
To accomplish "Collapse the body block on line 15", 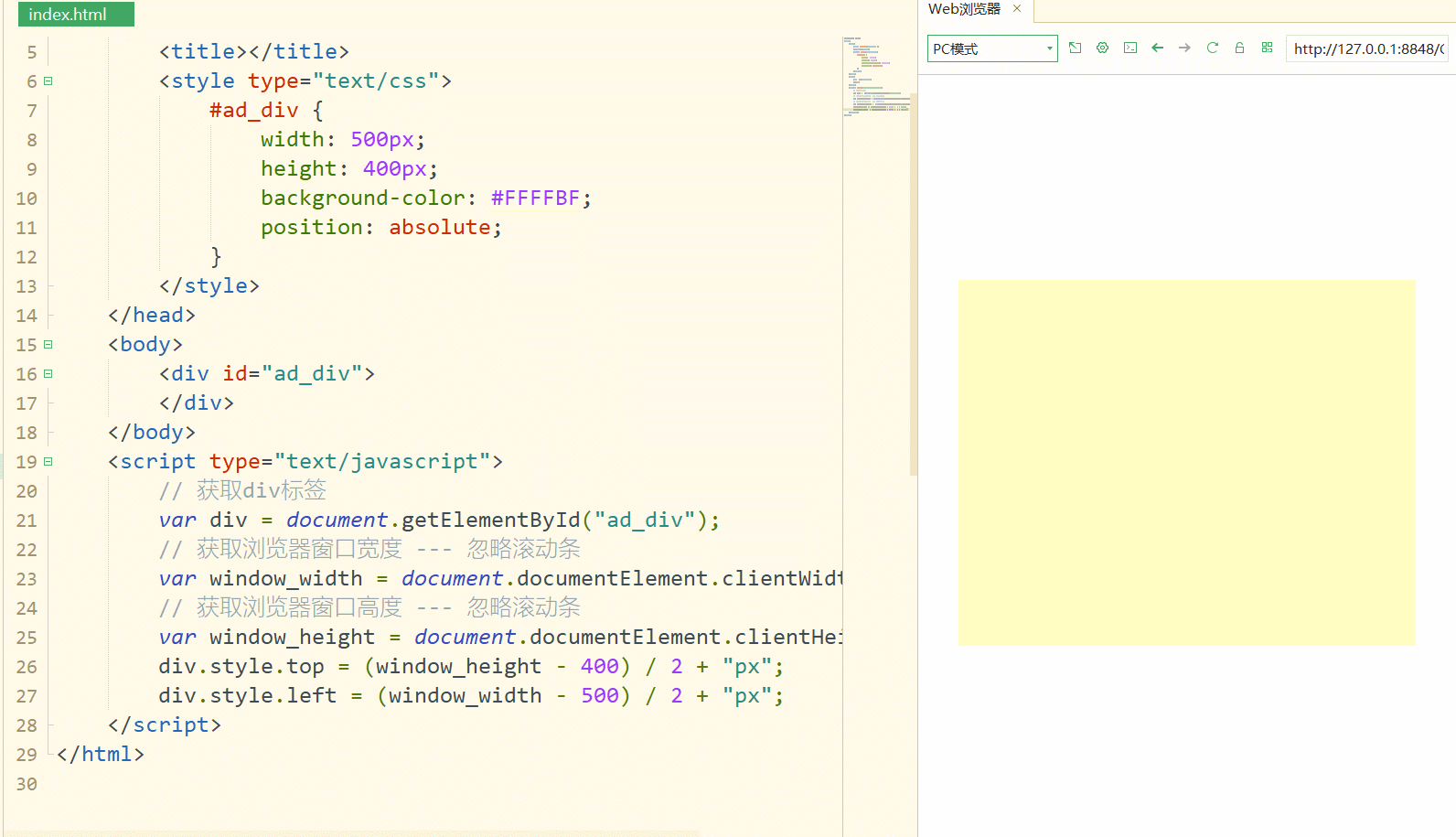I will tap(48, 344).
